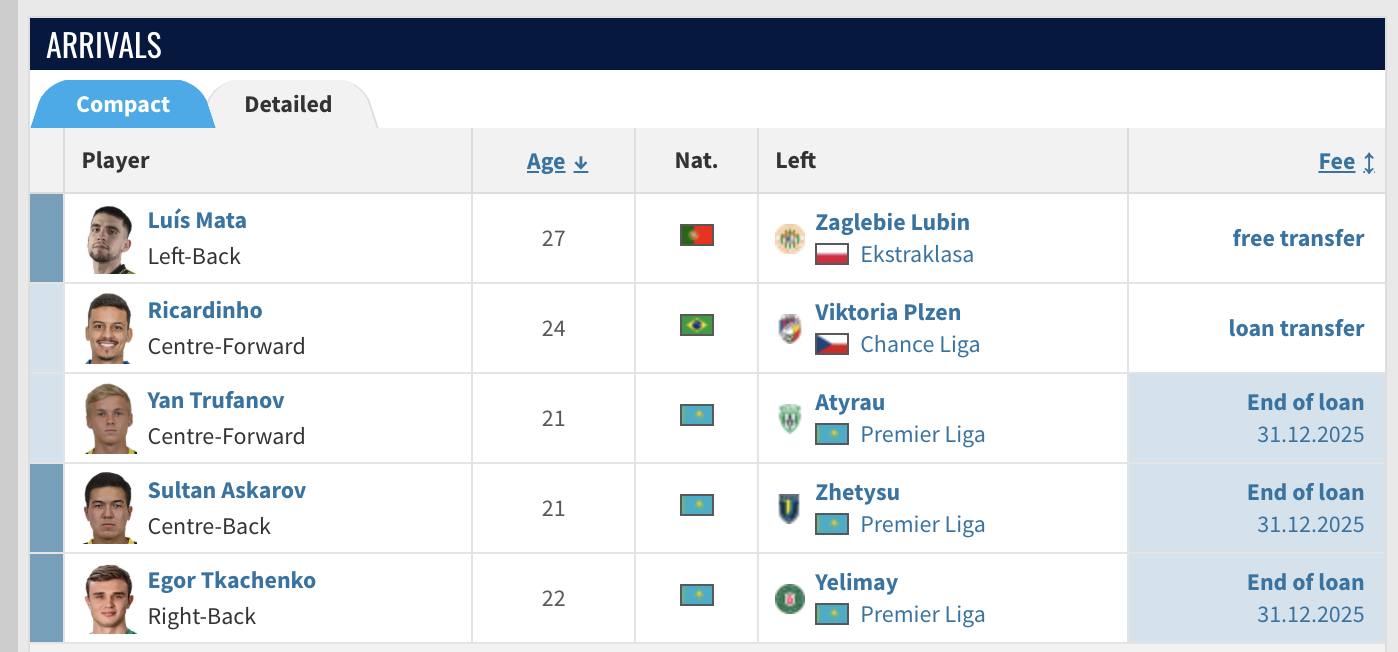
Task: Sort the table by Fee column
Action: coord(1347,162)
